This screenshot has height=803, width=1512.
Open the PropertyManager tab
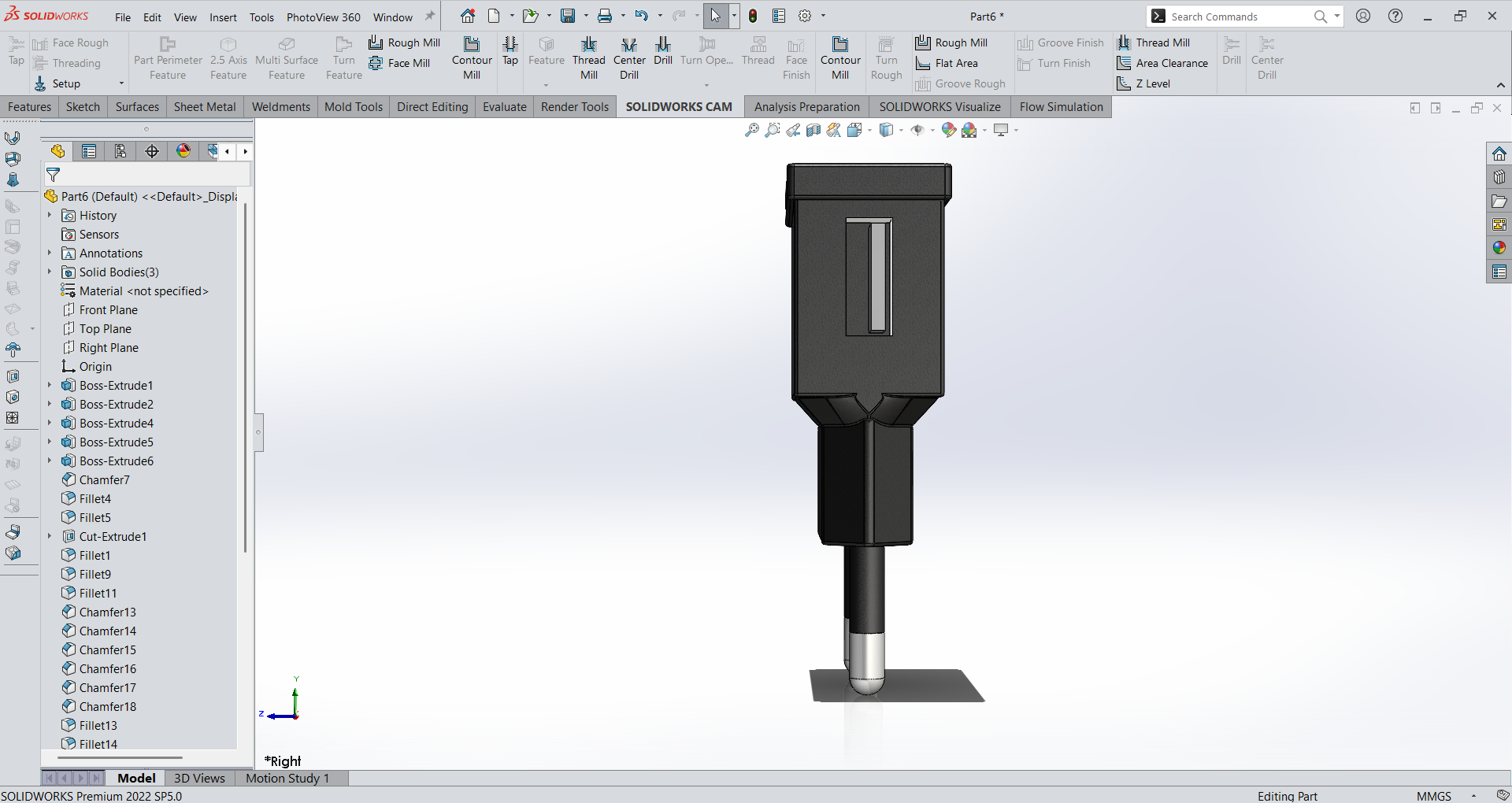[x=89, y=151]
